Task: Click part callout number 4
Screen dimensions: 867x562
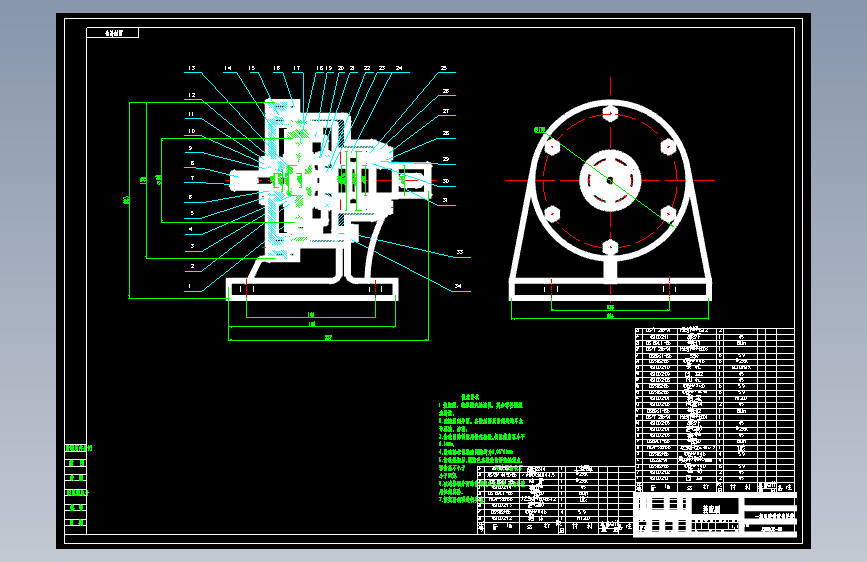Action: coord(191,228)
